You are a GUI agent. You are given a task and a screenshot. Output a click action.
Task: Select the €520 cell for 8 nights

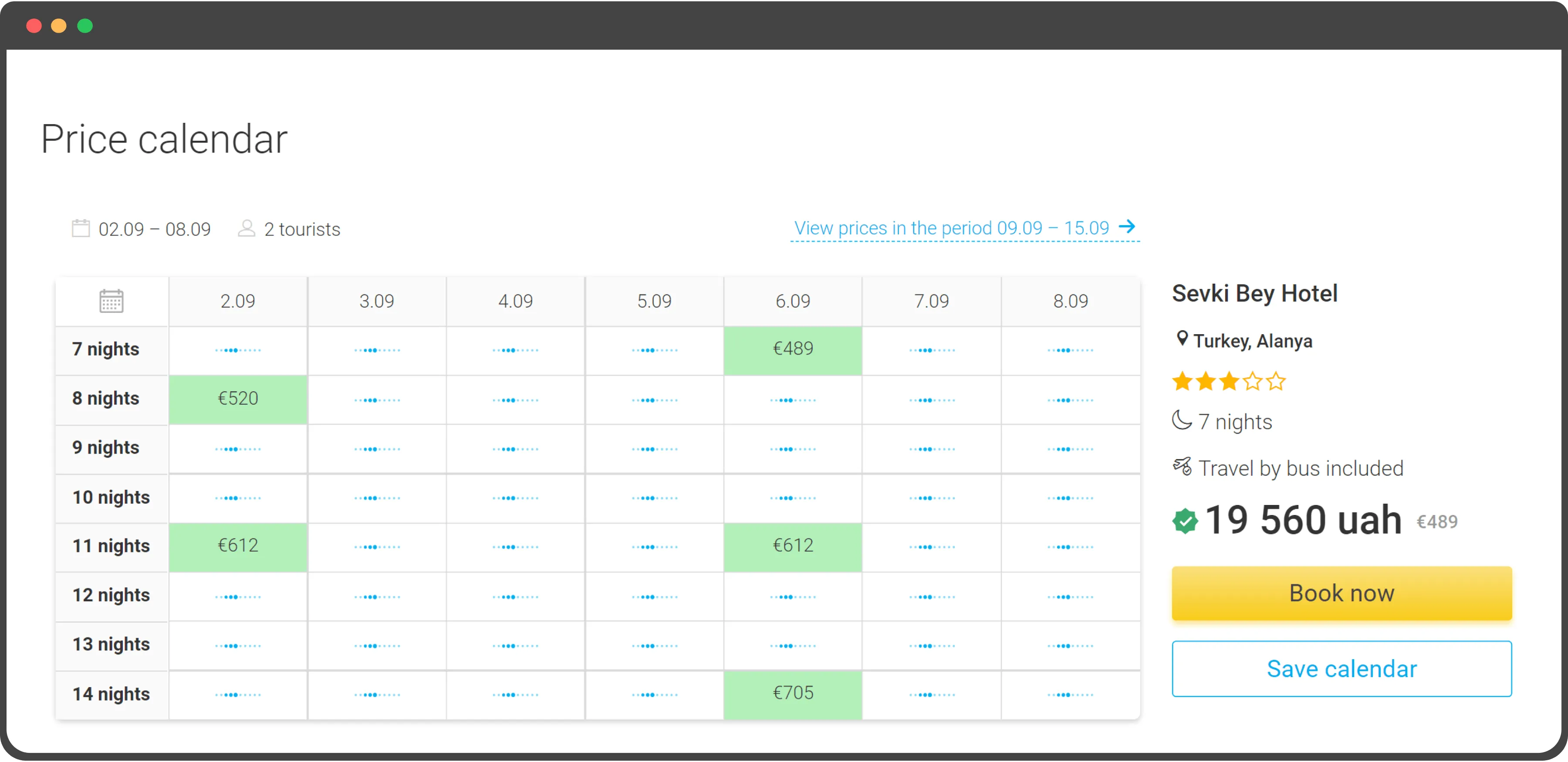pyautogui.click(x=238, y=399)
